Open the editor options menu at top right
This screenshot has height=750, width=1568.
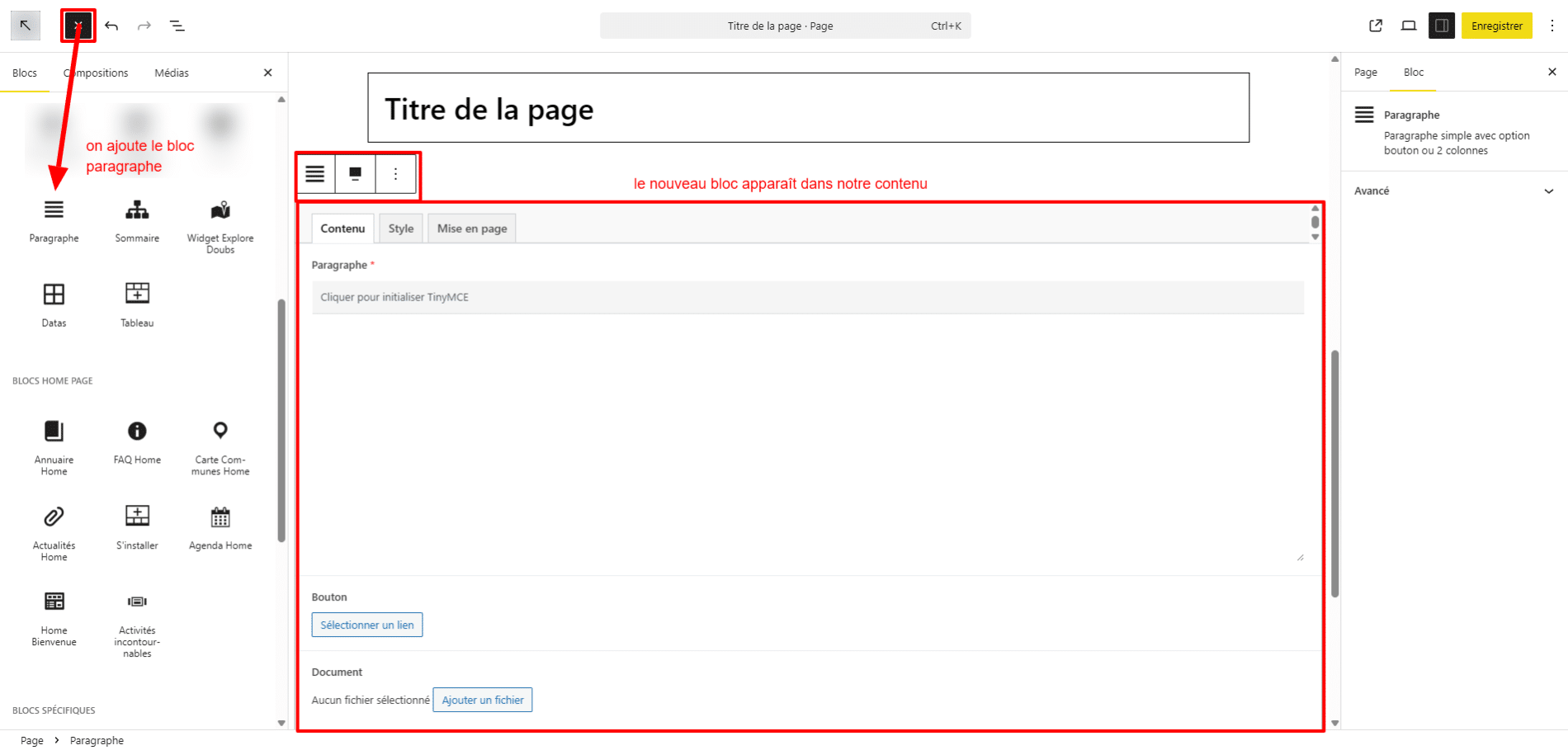point(1551,26)
